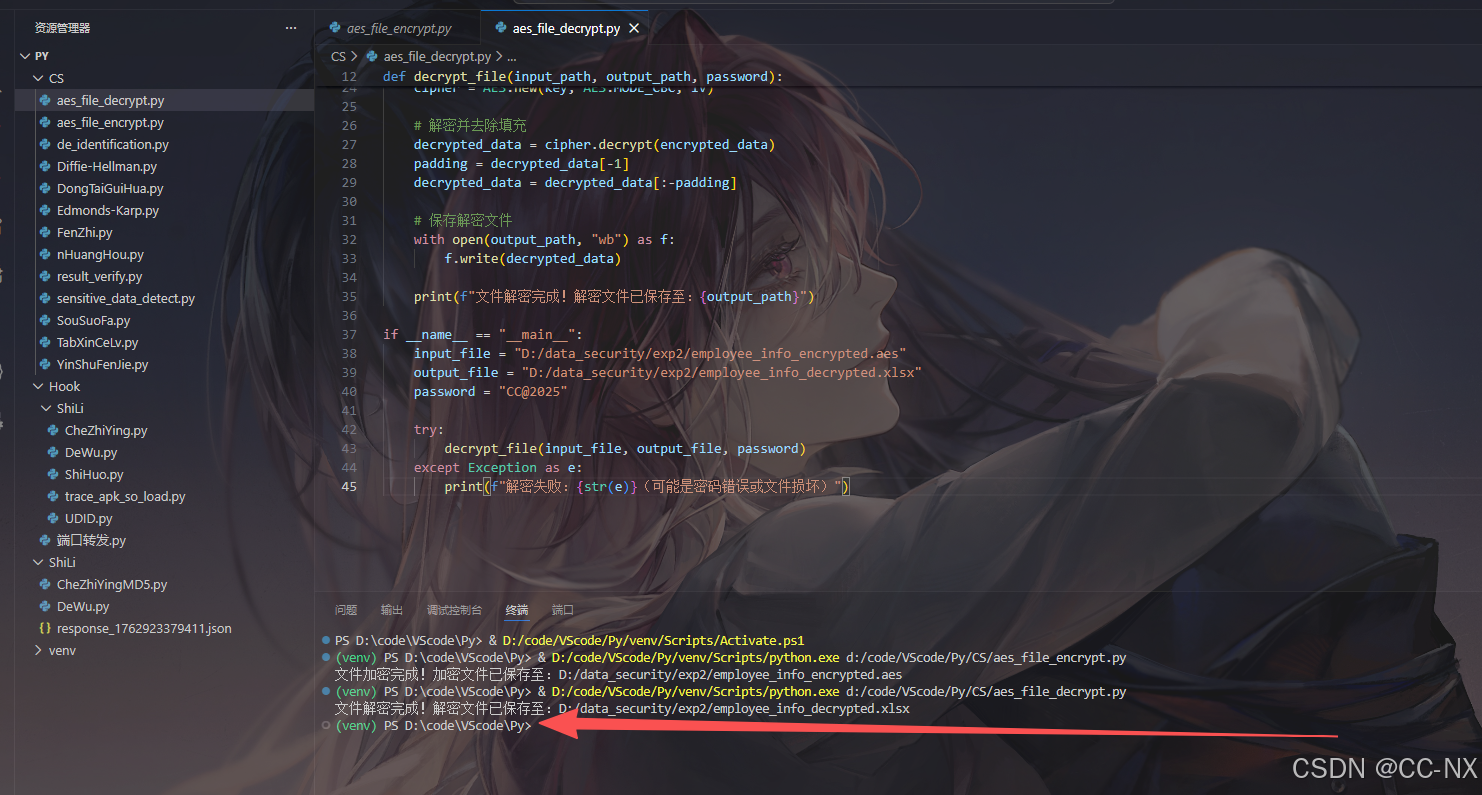Click the CS breadcrumb segment
Viewport: 1482px width, 795px height.
[x=338, y=57]
